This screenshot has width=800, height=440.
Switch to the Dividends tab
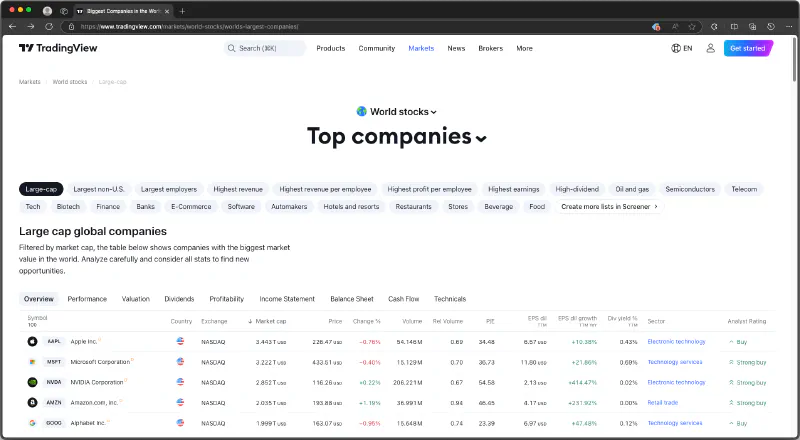pyautogui.click(x=179, y=299)
